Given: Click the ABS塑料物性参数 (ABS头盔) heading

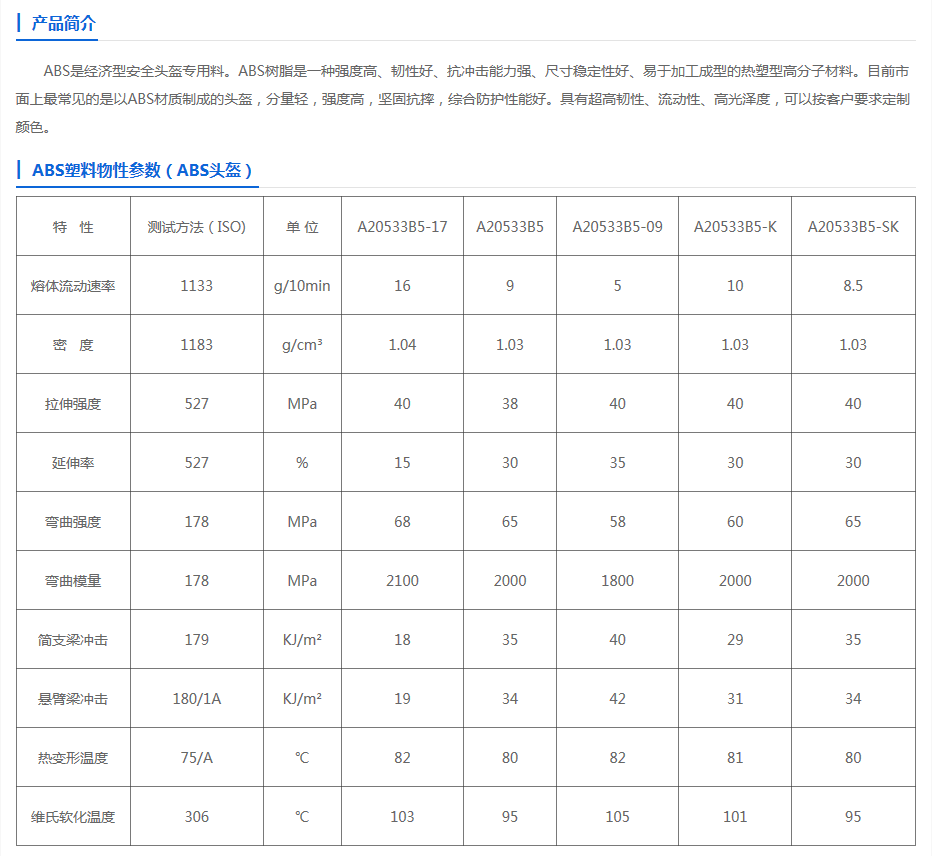Looking at the screenshot, I should pos(142,171).
